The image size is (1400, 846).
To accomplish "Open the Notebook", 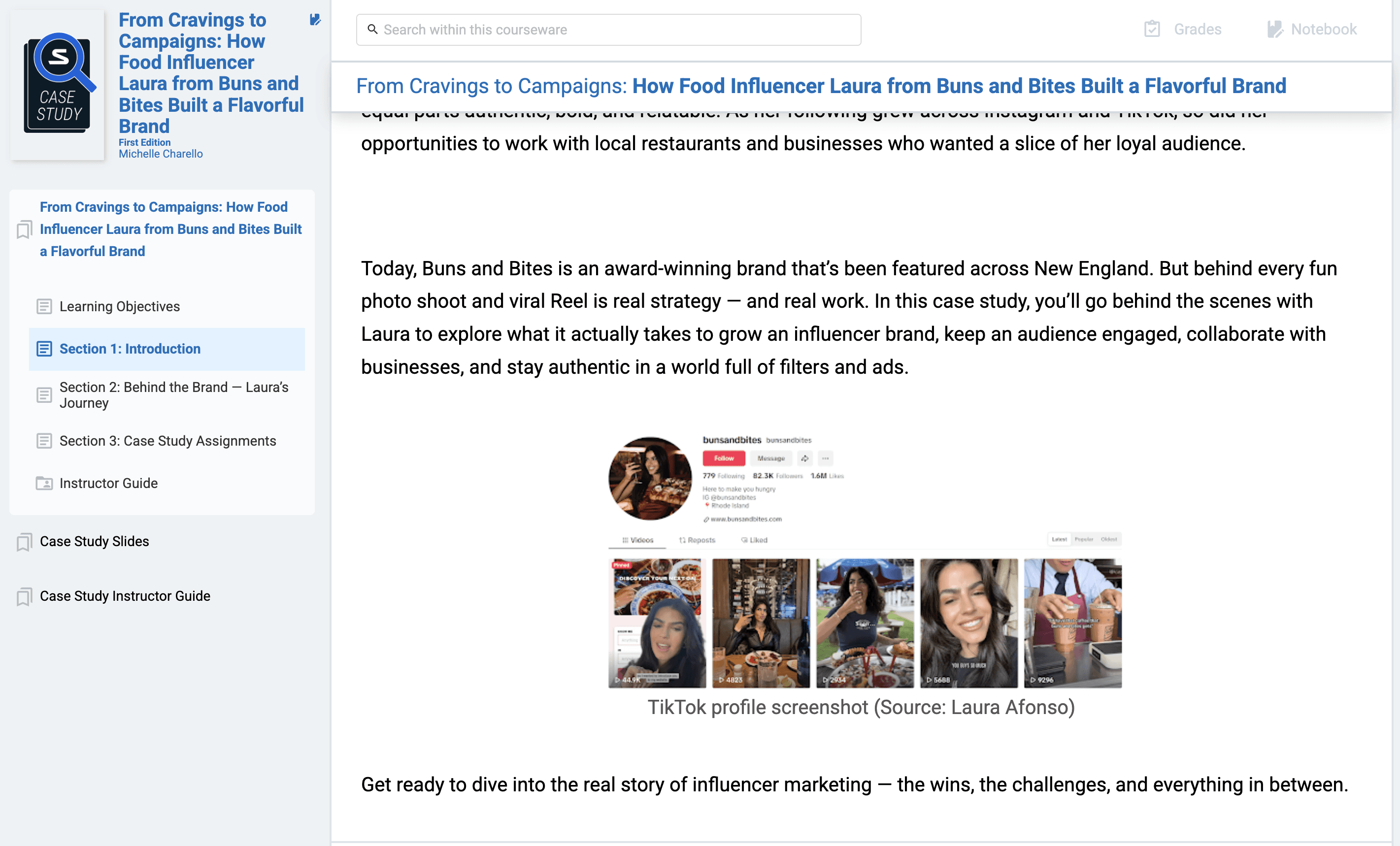I will 1312,29.
